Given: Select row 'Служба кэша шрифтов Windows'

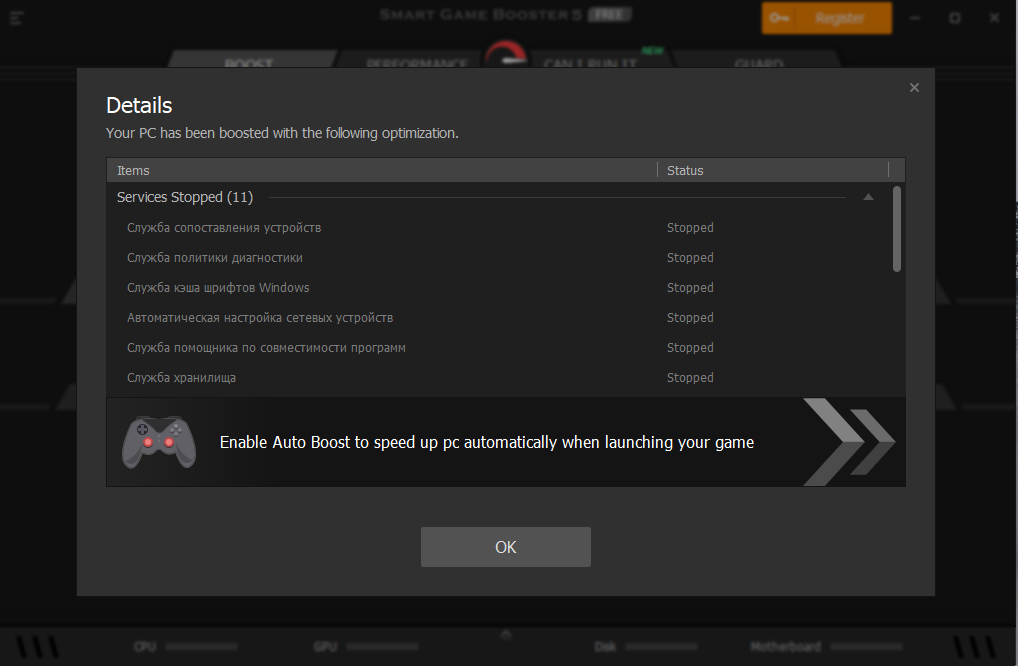Looking at the screenshot, I should (x=500, y=288).
